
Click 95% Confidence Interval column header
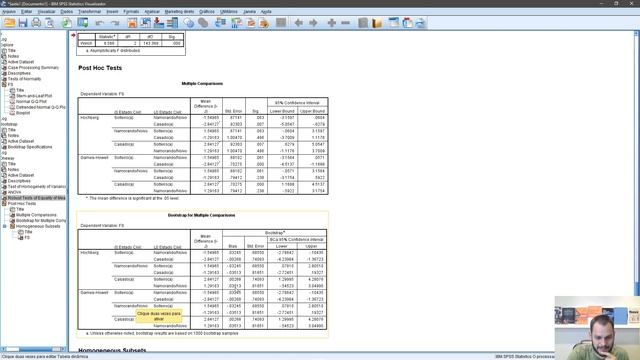[298, 102]
